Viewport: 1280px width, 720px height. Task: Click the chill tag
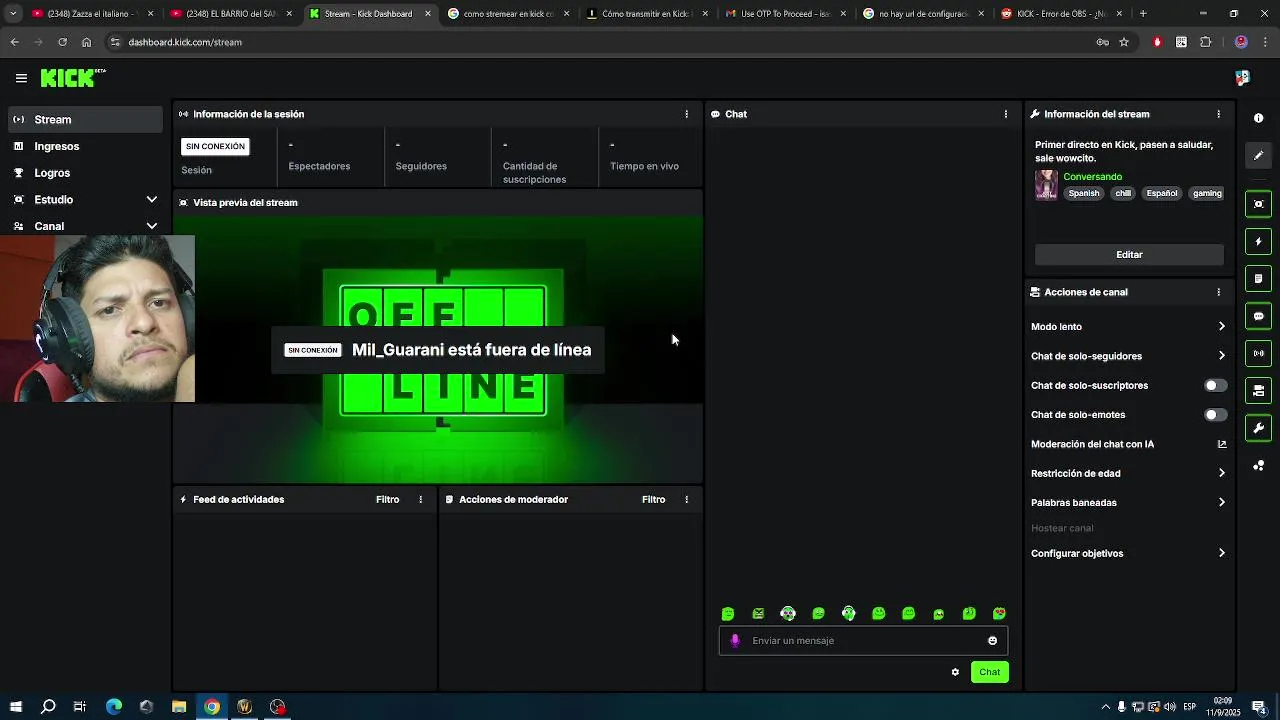(1123, 193)
